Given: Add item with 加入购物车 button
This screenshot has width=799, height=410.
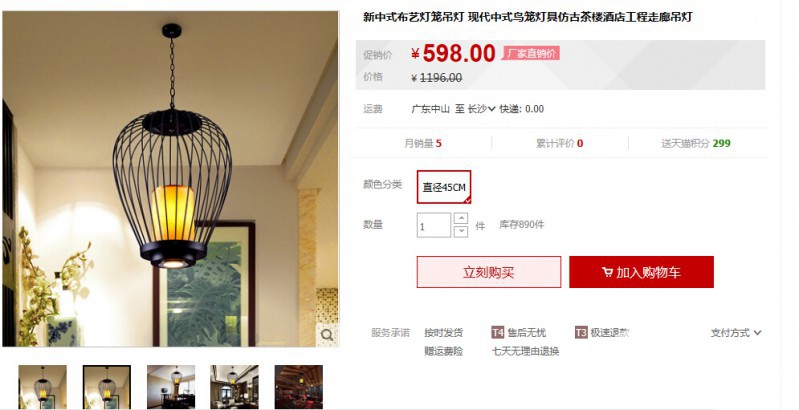Looking at the screenshot, I should (641, 272).
